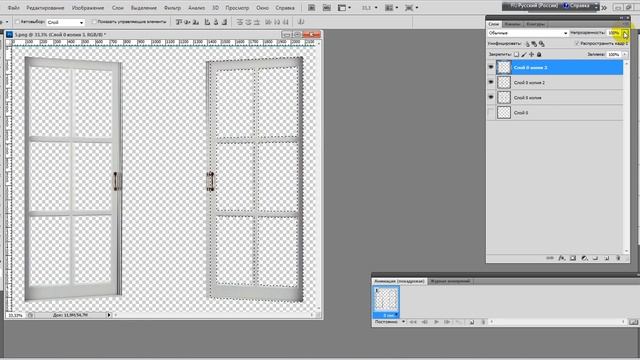Switch to the Каналы tab
The height and width of the screenshot is (360, 640).
point(512,24)
